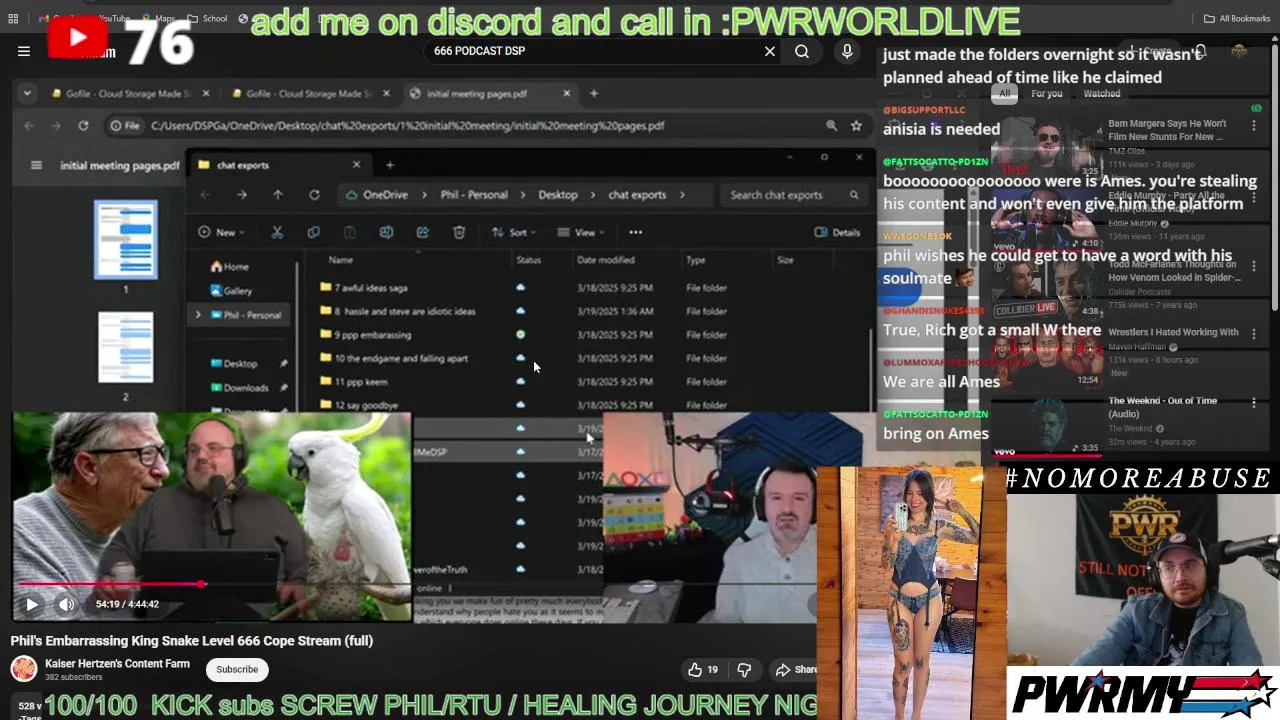This screenshot has width=1280, height=720.
Task: Go up one folder in Explorer
Action: pos(278,195)
